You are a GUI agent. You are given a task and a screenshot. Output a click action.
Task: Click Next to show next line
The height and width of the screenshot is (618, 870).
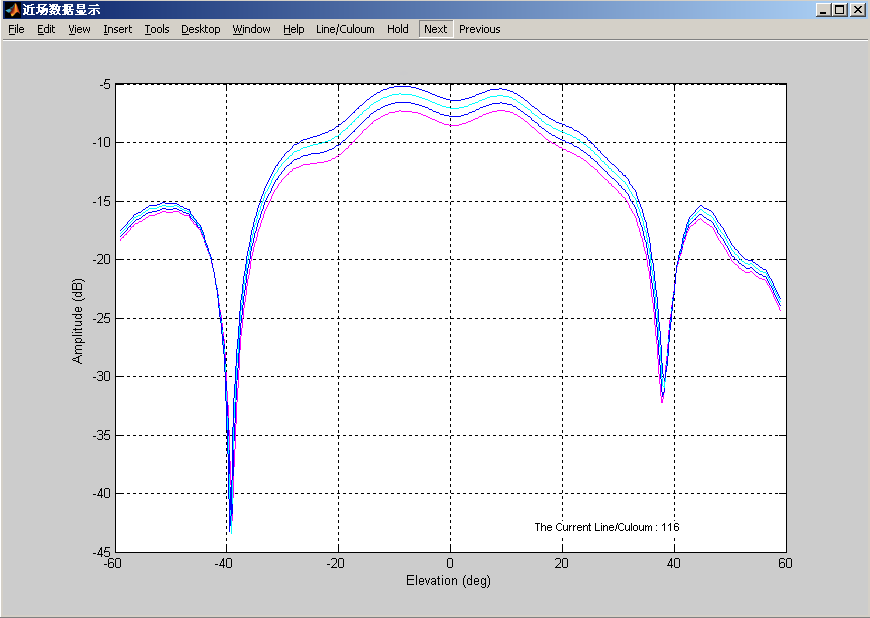(436, 29)
